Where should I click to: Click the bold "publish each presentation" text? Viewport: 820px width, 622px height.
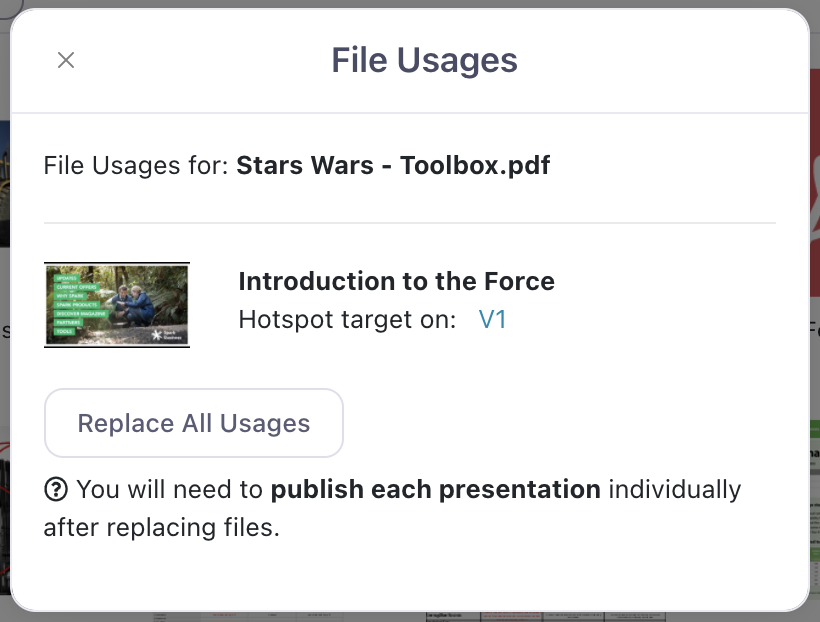coord(436,490)
